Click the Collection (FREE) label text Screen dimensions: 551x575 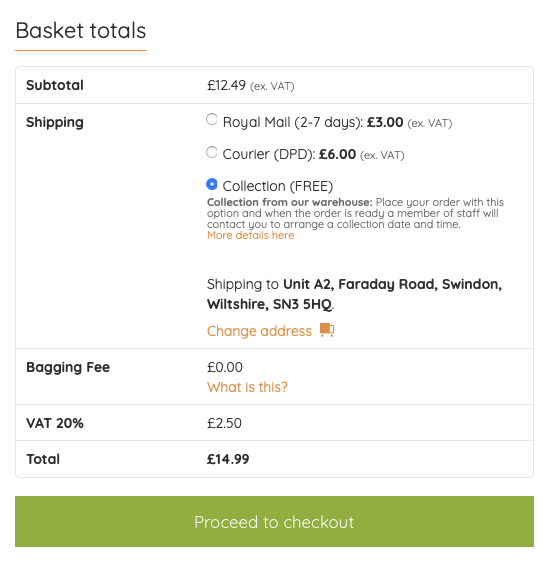[x=278, y=186]
